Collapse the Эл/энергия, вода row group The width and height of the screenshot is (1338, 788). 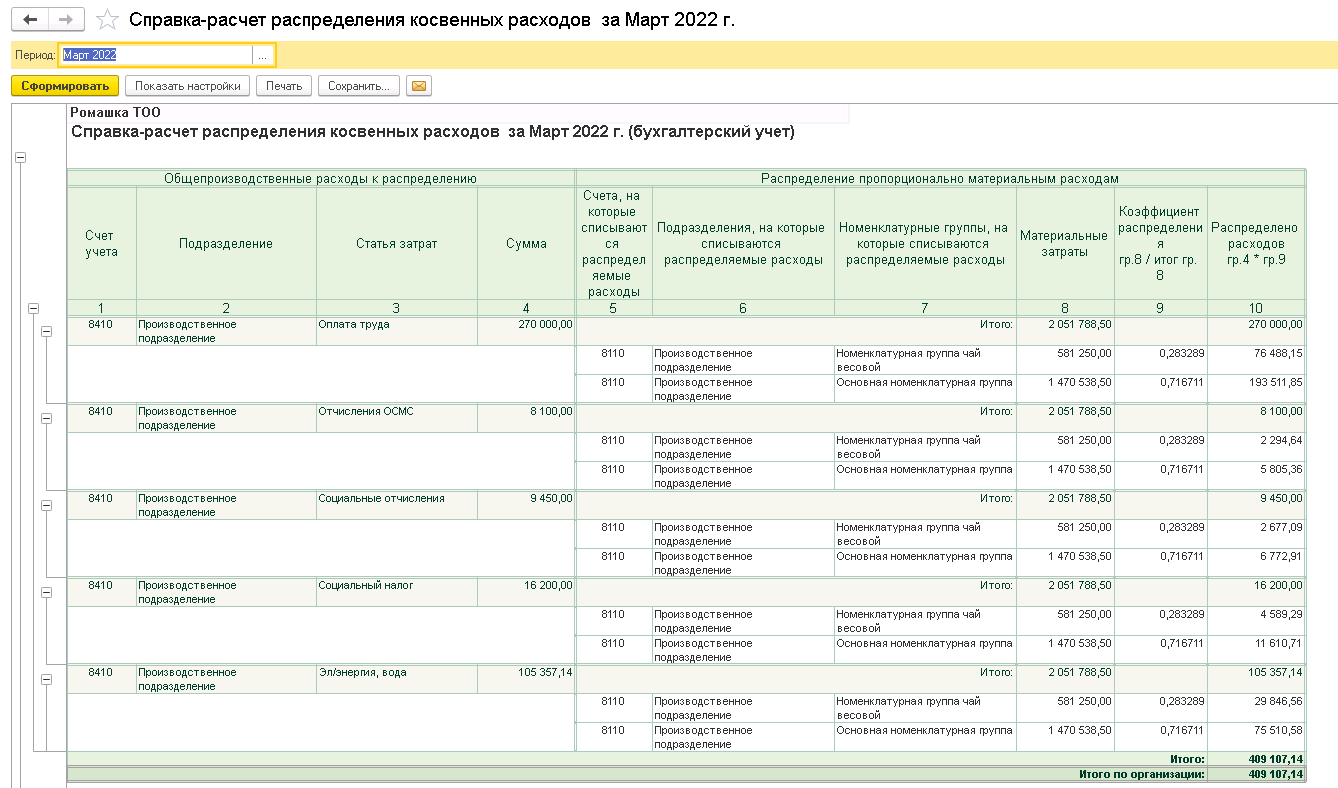tap(46, 679)
